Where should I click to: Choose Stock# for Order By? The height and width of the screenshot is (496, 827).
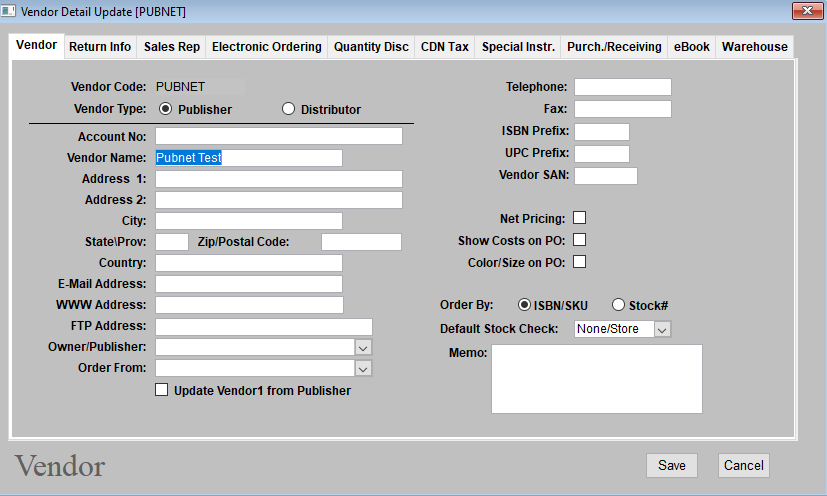coord(618,305)
